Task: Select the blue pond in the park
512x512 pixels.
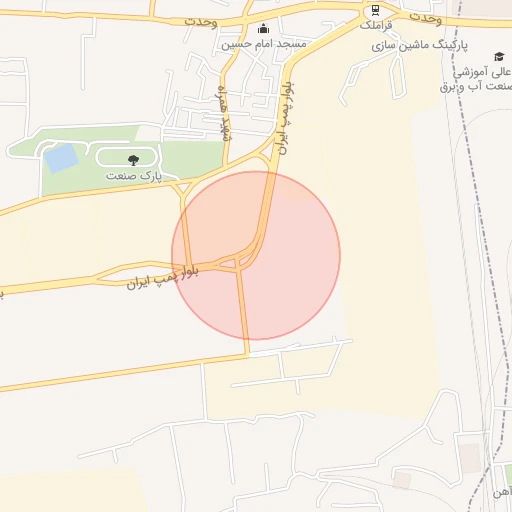Action: [x=61, y=158]
